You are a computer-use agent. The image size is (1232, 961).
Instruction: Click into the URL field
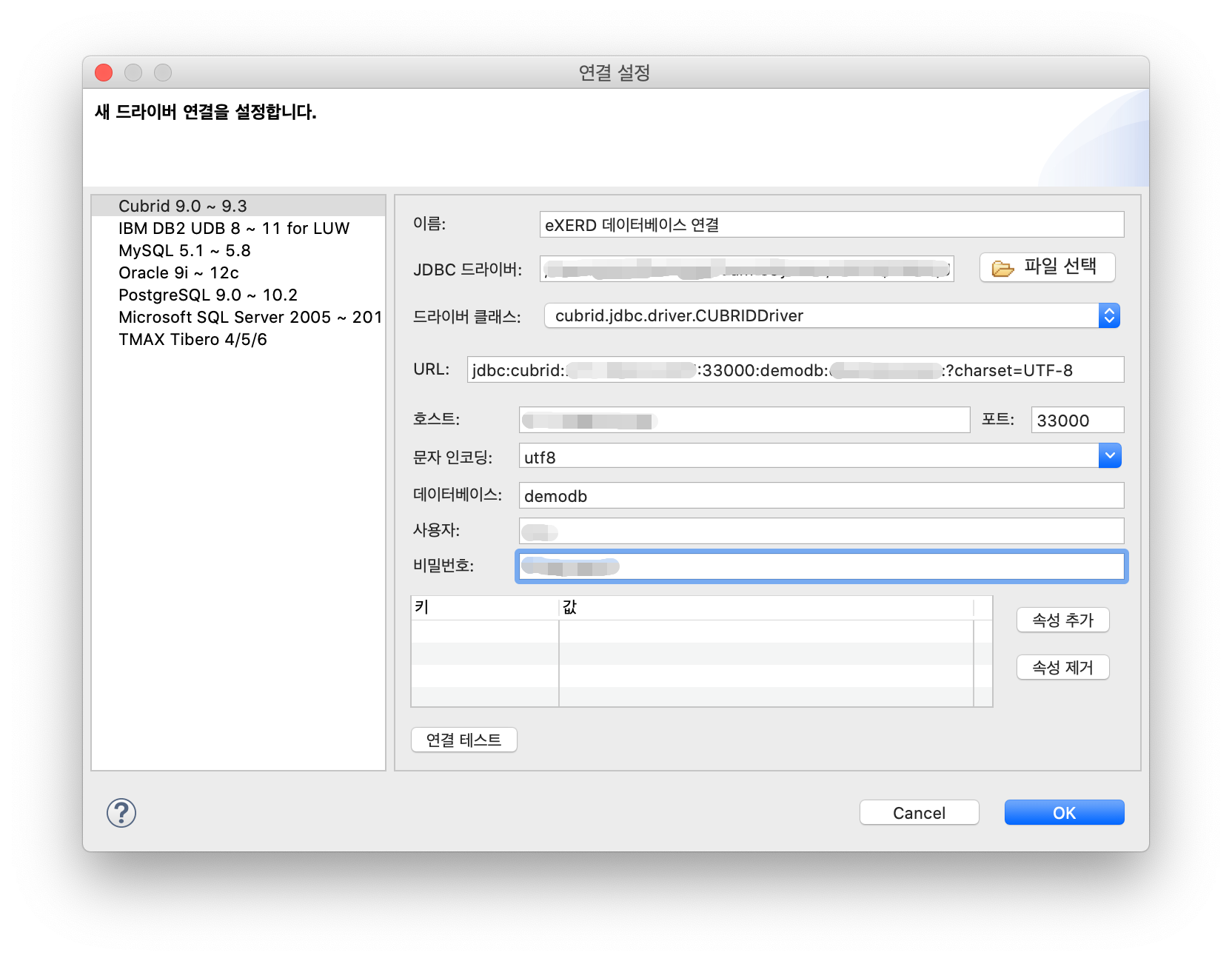(795, 369)
